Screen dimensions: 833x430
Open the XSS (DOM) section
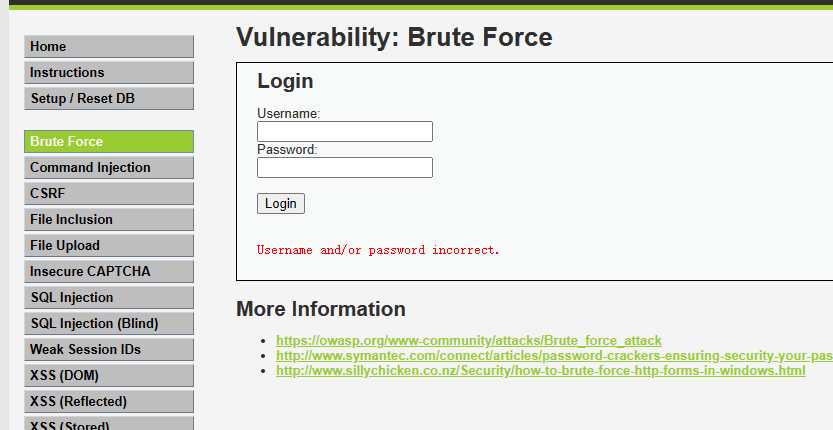108,376
